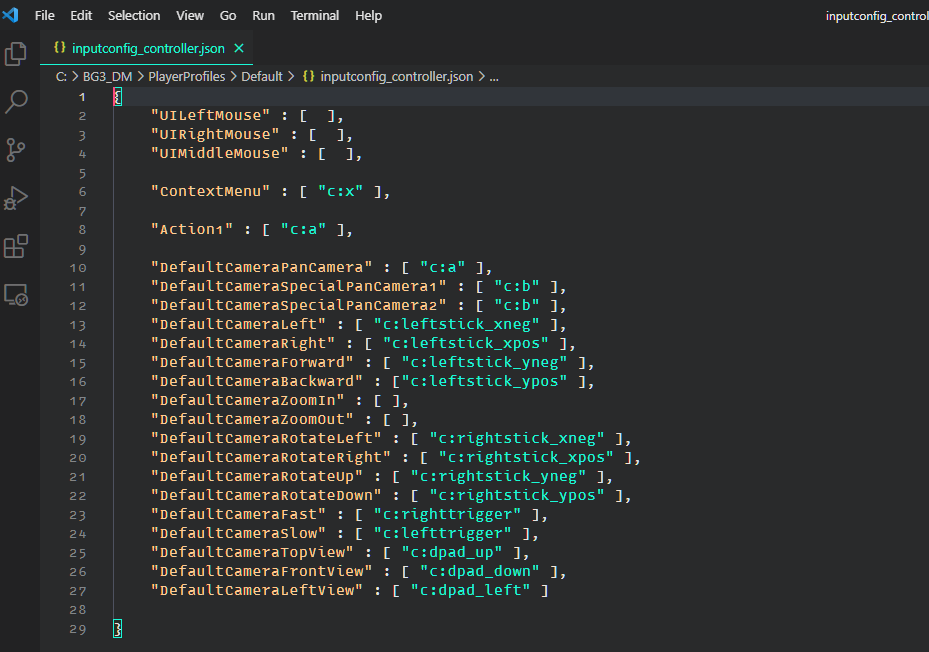The image size is (929, 652).
Task: Open the Explorer view in activity bar
Action: tap(16, 54)
